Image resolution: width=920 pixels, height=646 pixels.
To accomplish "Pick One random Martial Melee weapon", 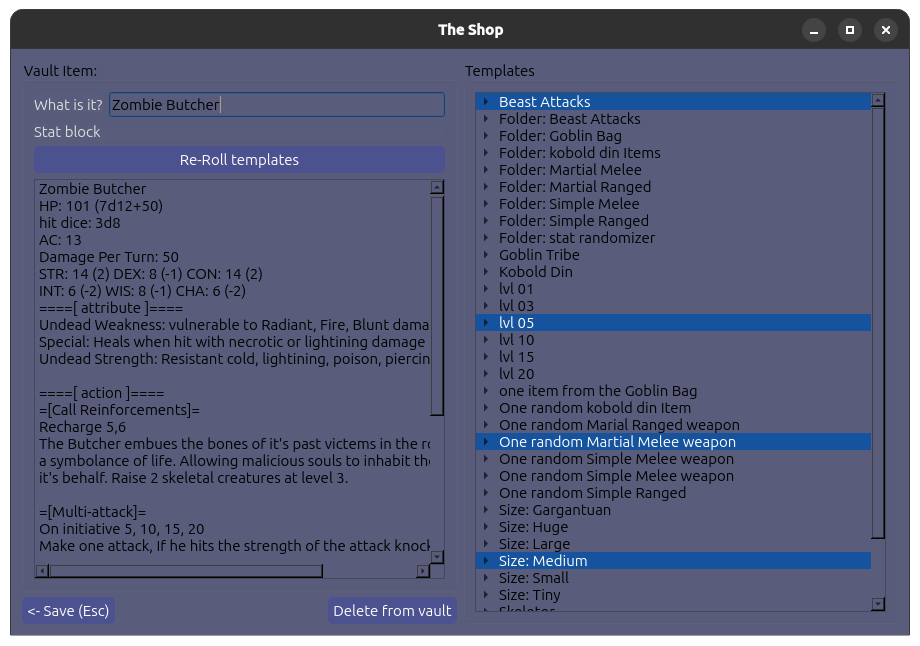I will point(617,442).
